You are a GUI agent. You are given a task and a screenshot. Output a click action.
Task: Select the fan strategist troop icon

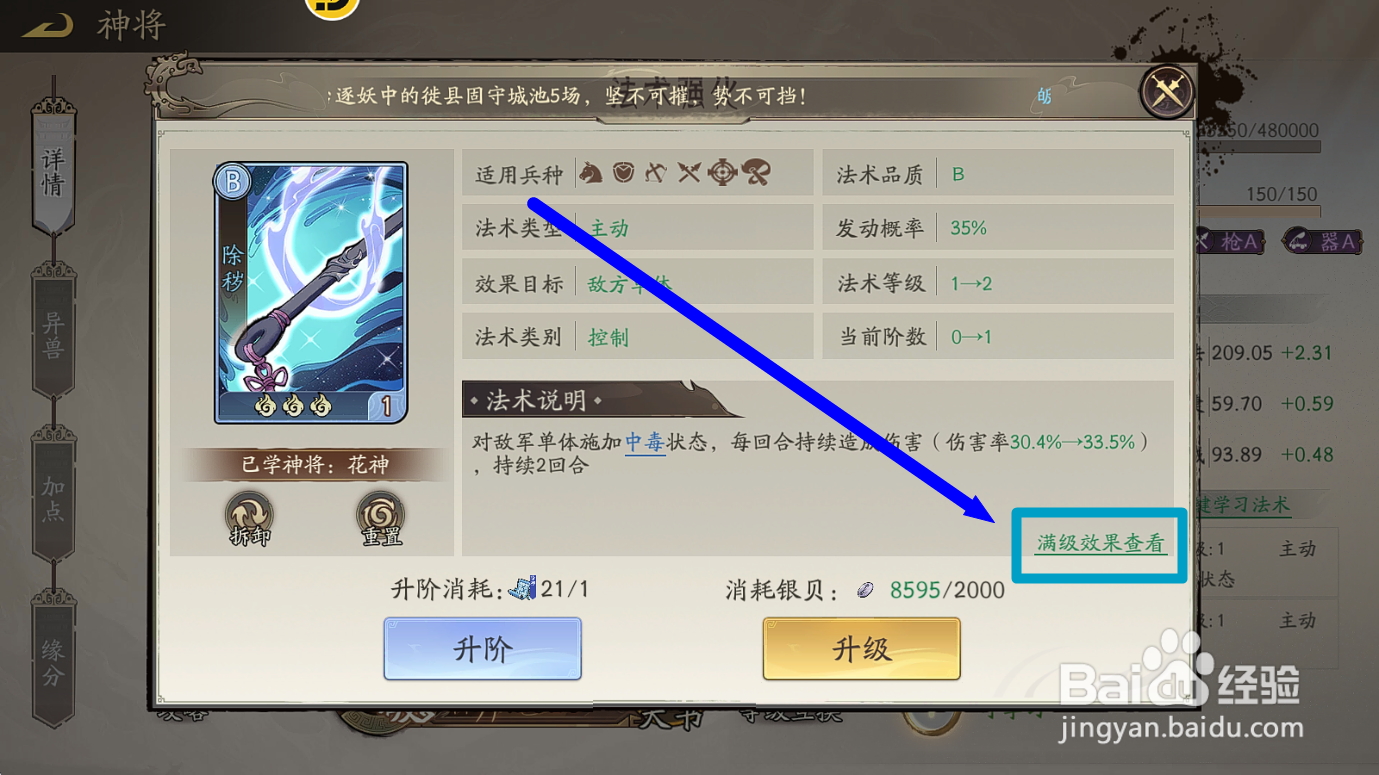click(x=755, y=173)
